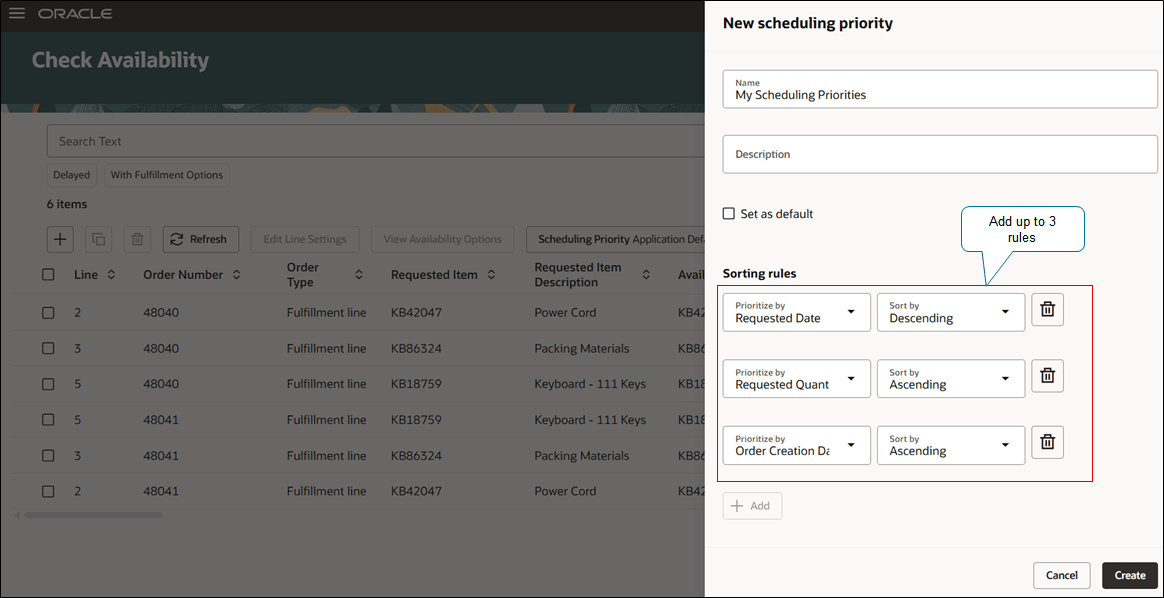Screen dimensions: 1164x598
Task: Open Sort by Descending dropdown
Action: 951,312
